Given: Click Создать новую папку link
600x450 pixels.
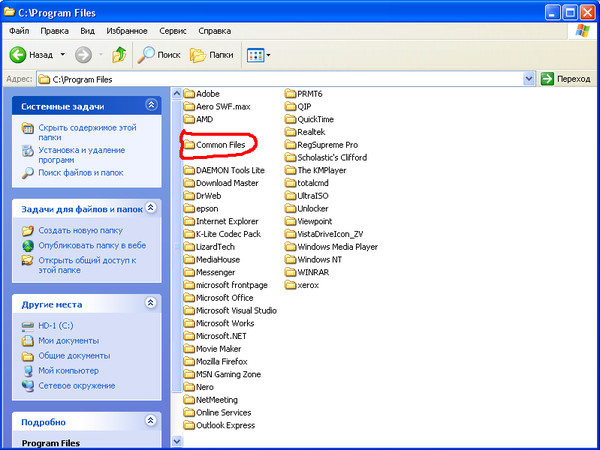Looking at the screenshot, I should [80, 230].
